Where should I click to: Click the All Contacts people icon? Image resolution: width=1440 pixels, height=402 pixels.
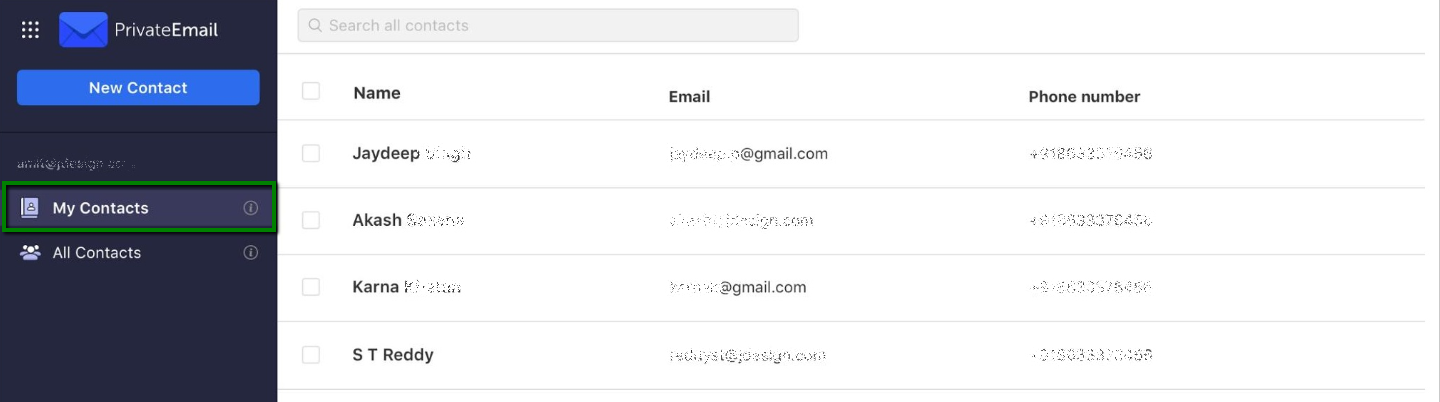coord(30,253)
